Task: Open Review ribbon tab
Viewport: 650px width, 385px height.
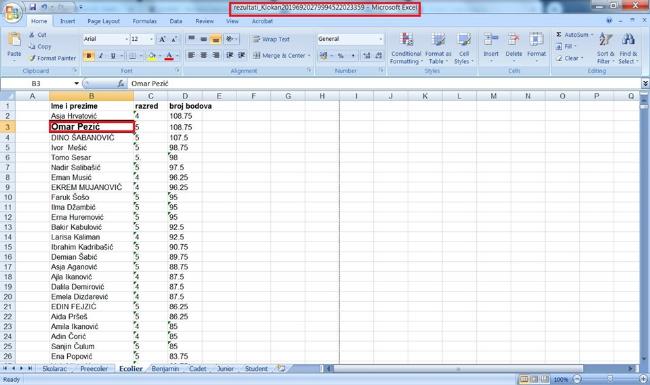Action: click(204, 21)
